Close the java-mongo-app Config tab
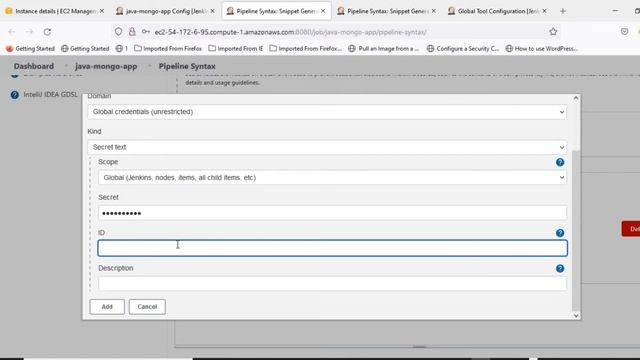The height and width of the screenshot is (360, 640). click(x=212, y=11)
